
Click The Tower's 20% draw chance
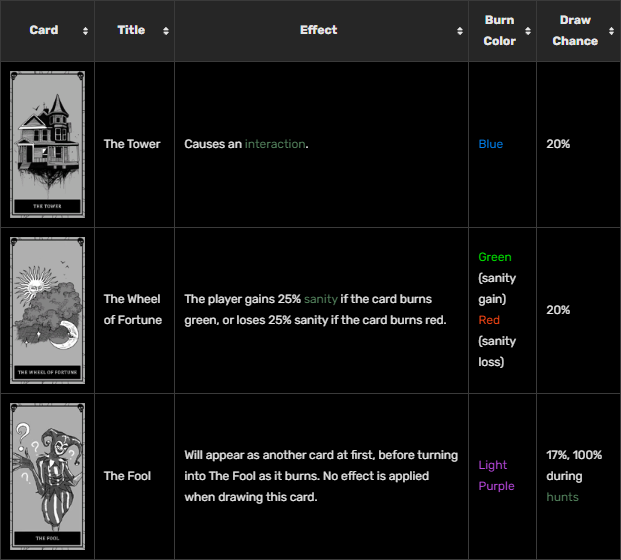coord(558,144)
